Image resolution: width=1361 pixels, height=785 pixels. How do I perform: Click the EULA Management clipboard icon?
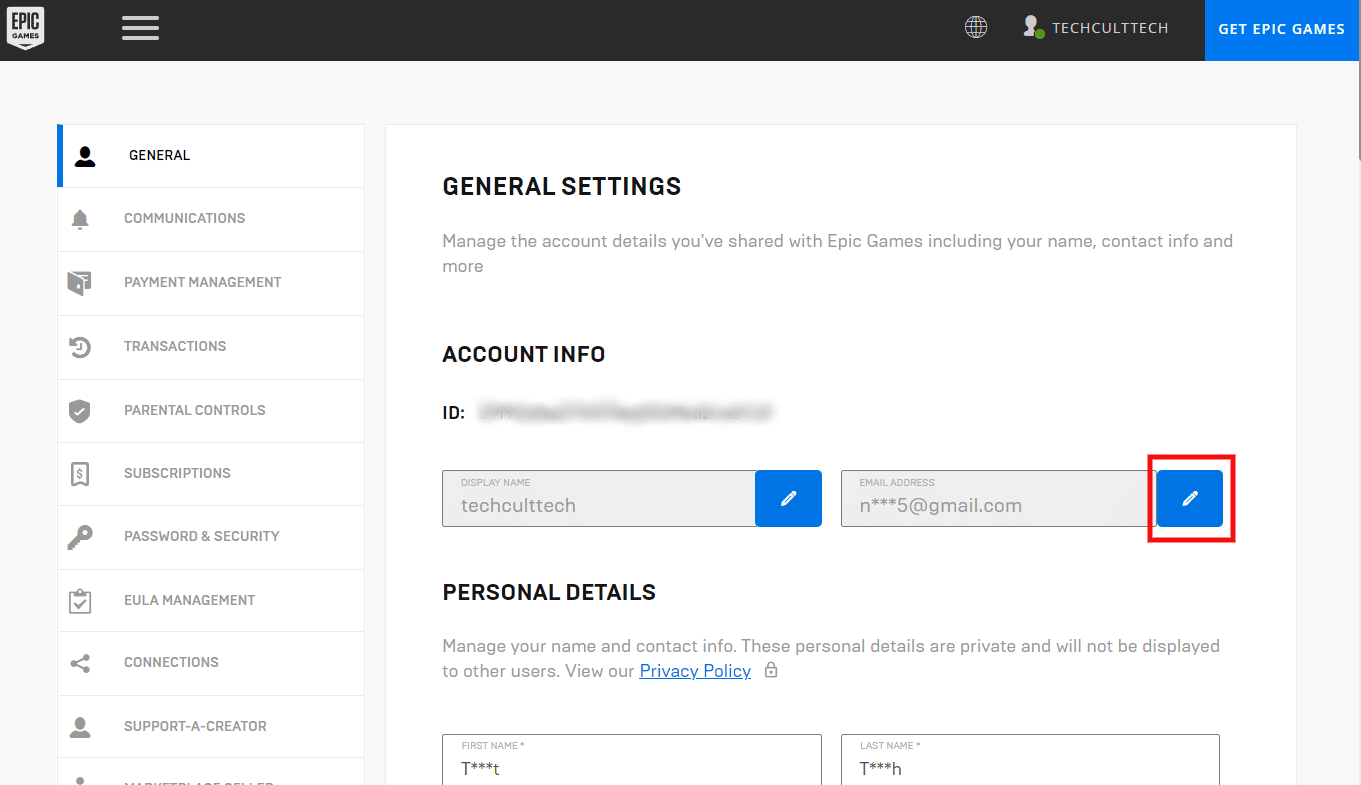click(80, 601)
